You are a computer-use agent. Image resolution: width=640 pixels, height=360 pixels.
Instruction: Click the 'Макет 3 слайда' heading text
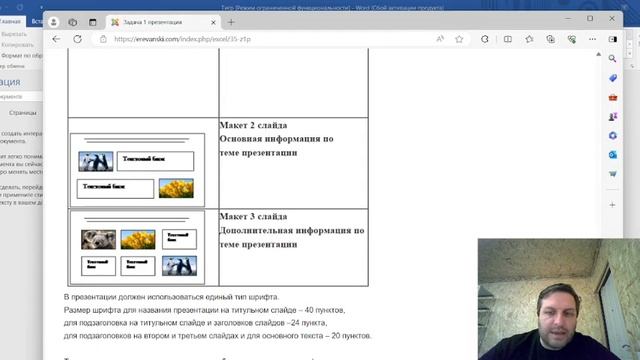(253, 216)
